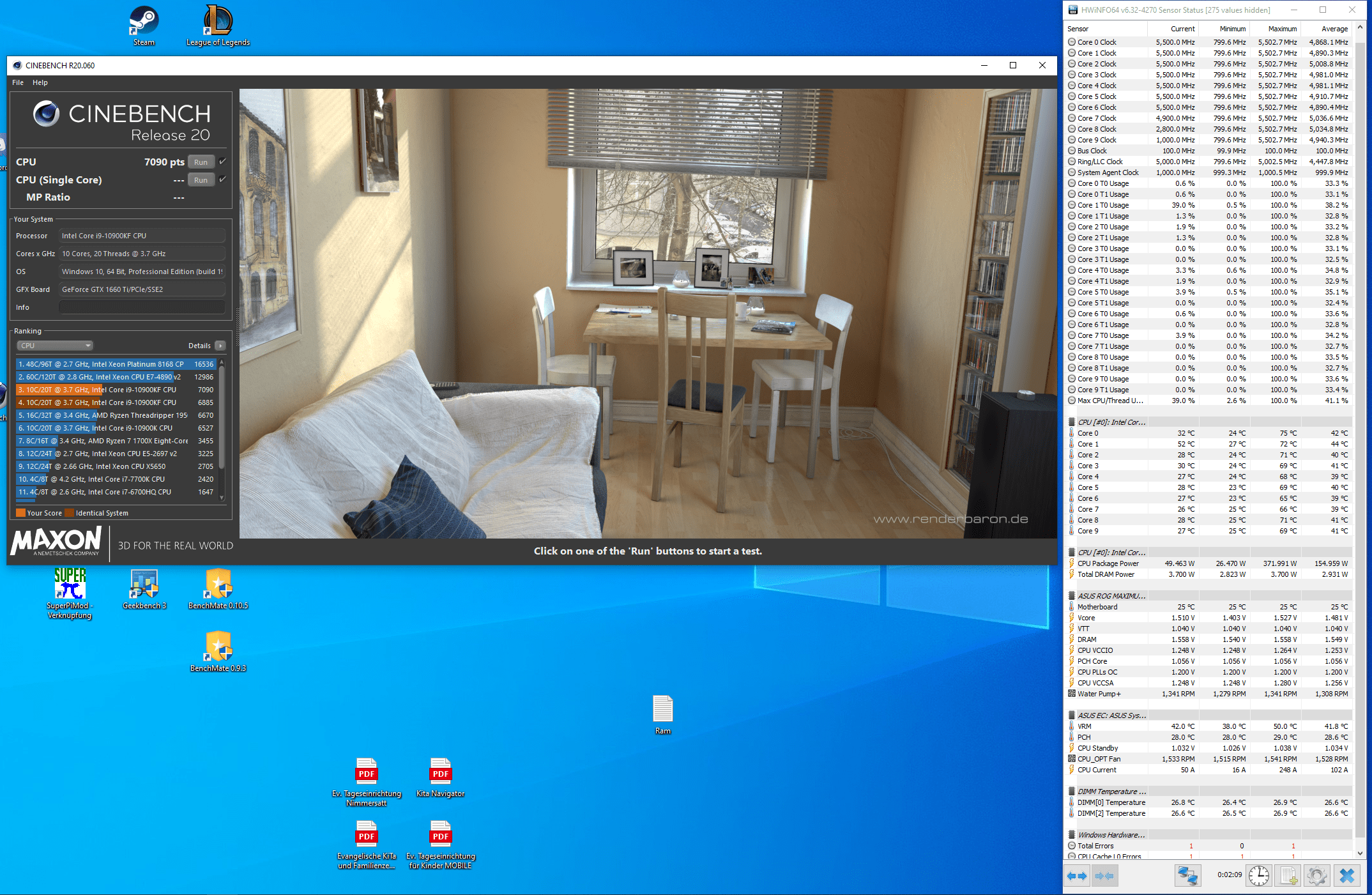Click the ranking list scrollbar down arrow
This screenshot has height=895, width=1372.
222,498
